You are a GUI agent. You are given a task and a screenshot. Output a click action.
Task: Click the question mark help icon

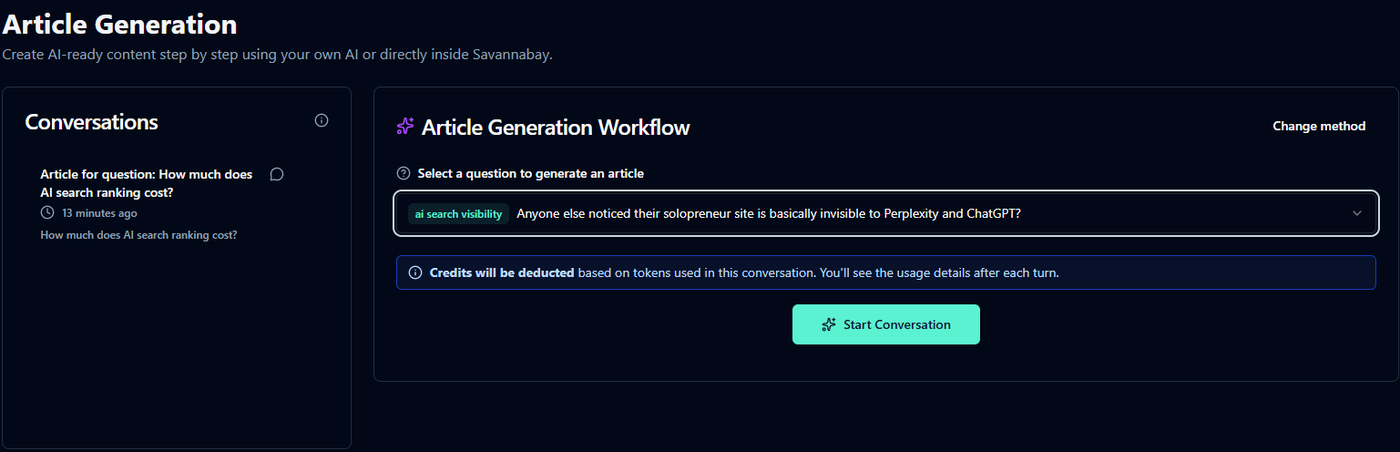(x=404, y=173)
